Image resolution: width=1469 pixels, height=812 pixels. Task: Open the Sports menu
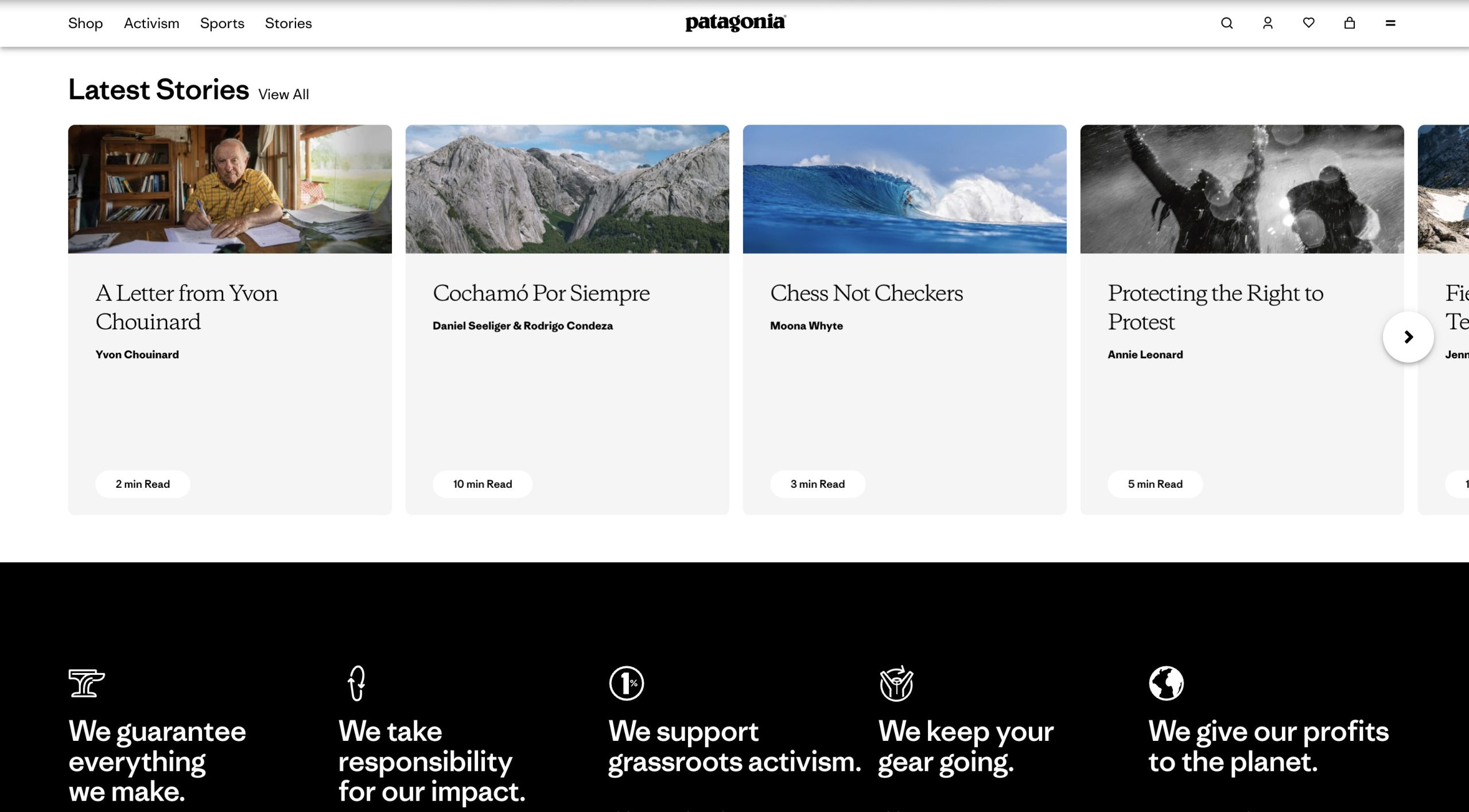(x=222, y=23)
